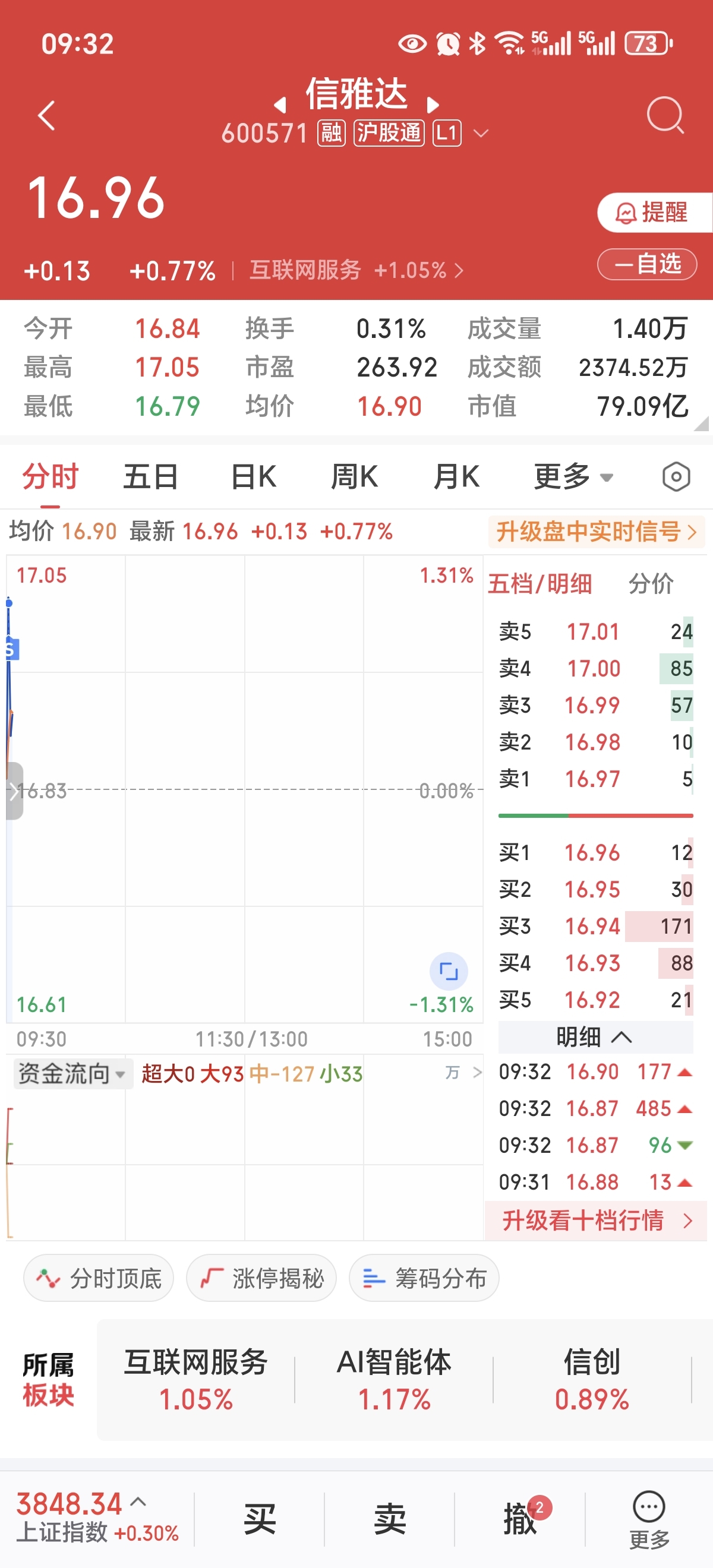Tap the status bar alarm clock icon
713x1568 pixels.
coord(448,43)
